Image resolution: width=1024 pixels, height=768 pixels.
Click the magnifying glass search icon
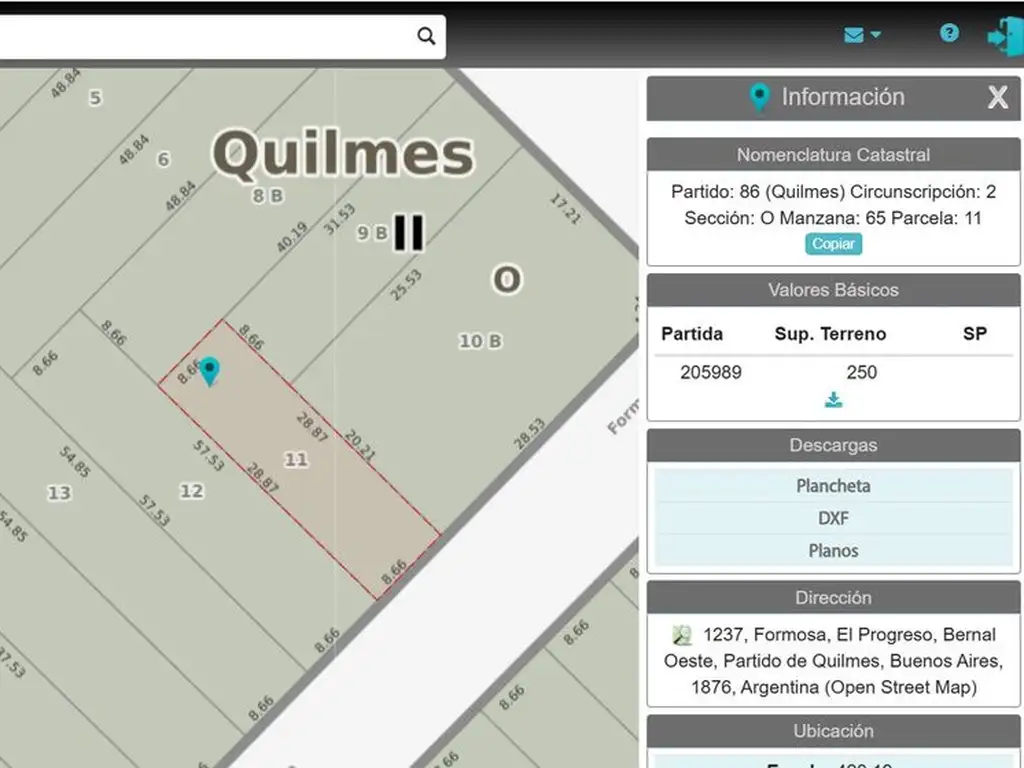pyautogui.click(x=426, y=37)
